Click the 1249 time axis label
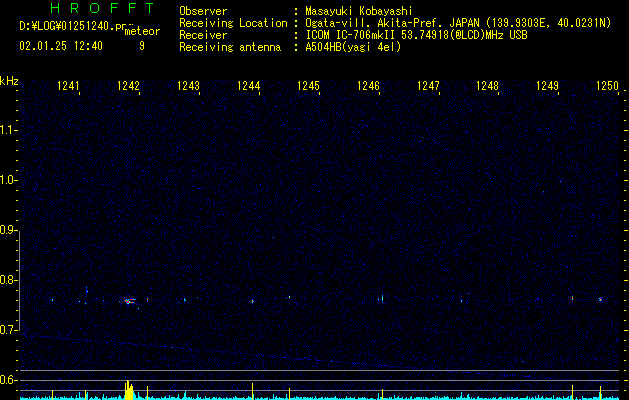The width and height of the screenshot is (629, 400). pos(548,86)
